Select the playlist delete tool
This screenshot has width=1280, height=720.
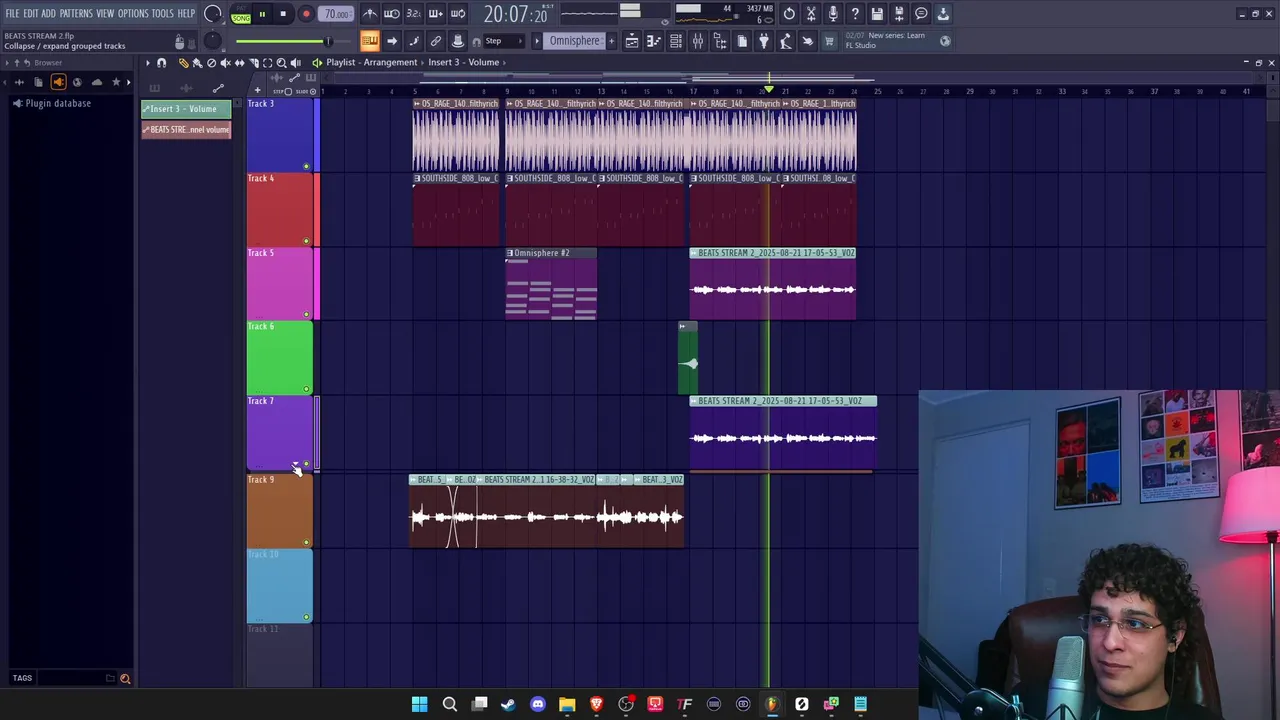click(211, 63)
